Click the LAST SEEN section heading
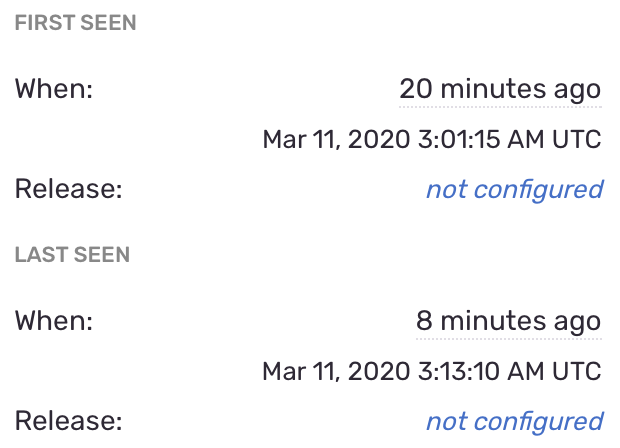This screenshot has width=620, height=448. (x=72, y=255)
